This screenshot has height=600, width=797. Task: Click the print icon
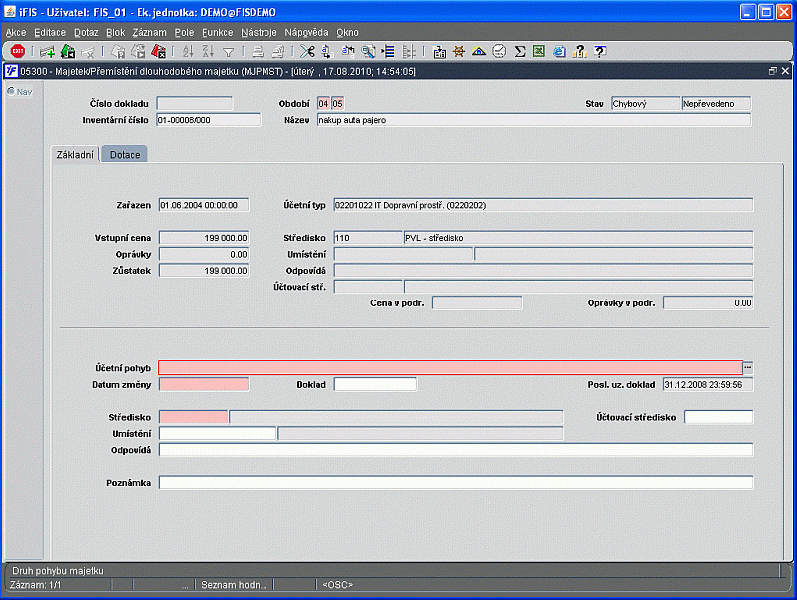[x=258, y=51]
